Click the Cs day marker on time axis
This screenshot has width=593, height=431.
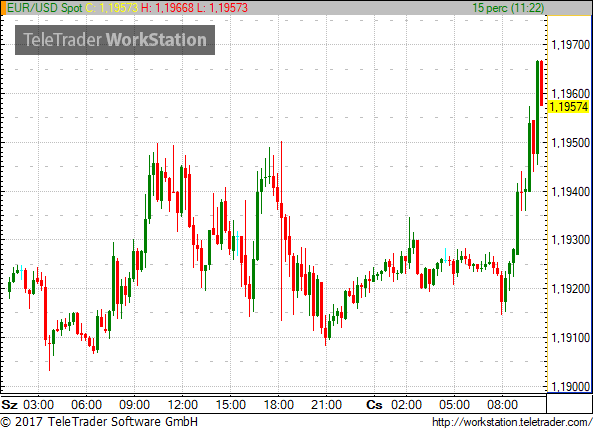(374, 405)
